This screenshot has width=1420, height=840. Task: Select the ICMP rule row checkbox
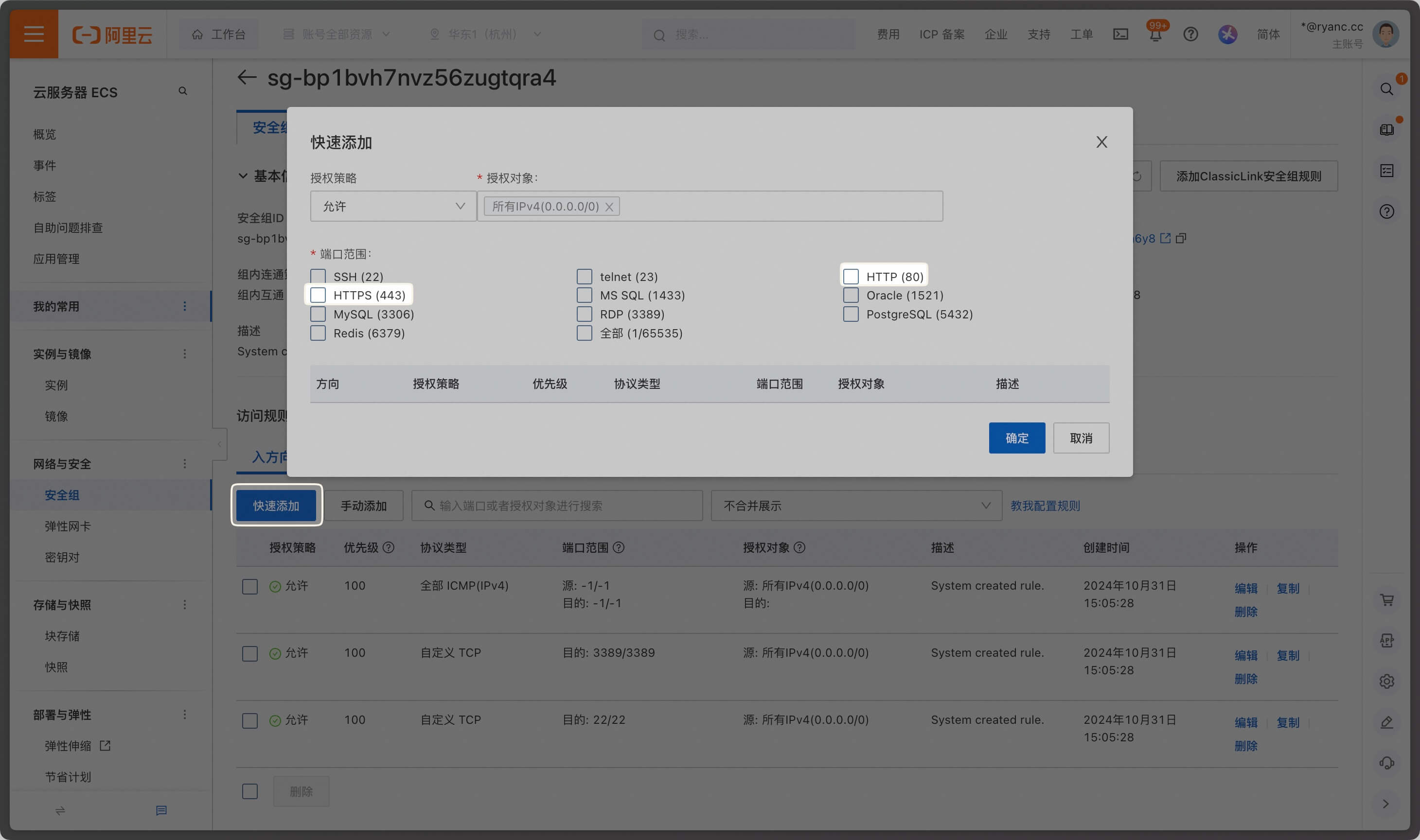point(249,586)
